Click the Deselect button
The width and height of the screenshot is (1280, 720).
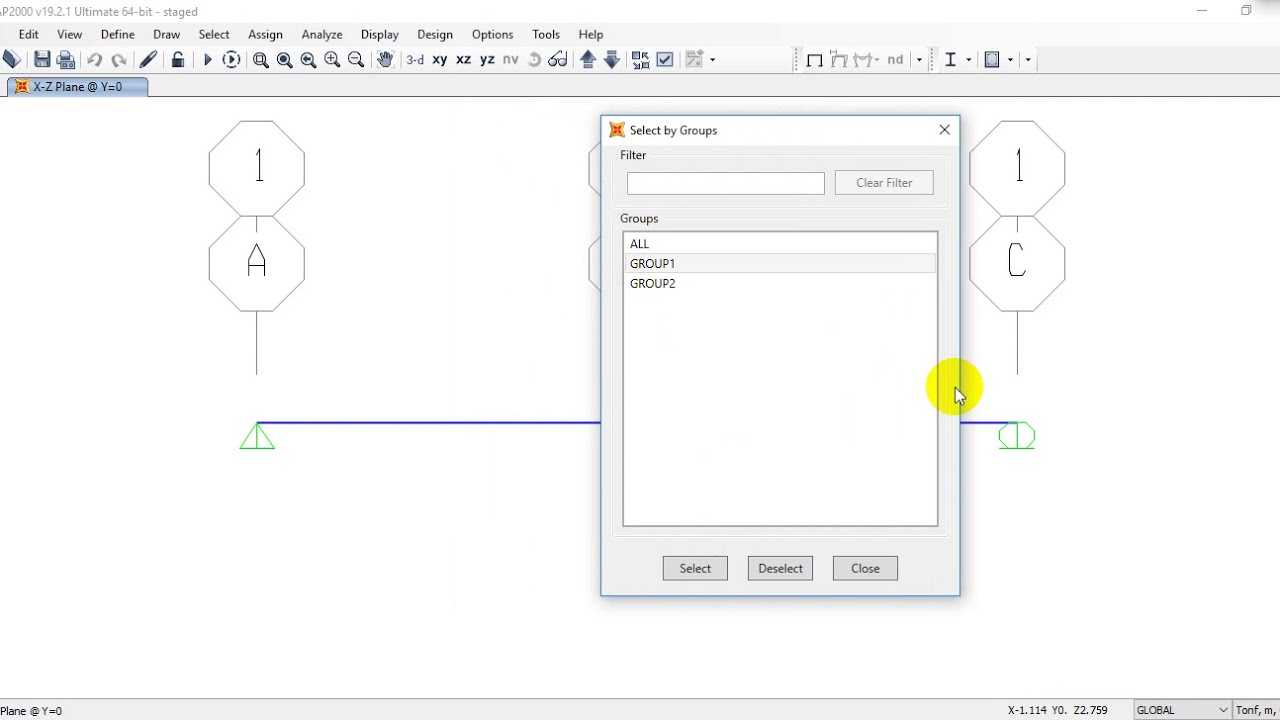[780, 568]
